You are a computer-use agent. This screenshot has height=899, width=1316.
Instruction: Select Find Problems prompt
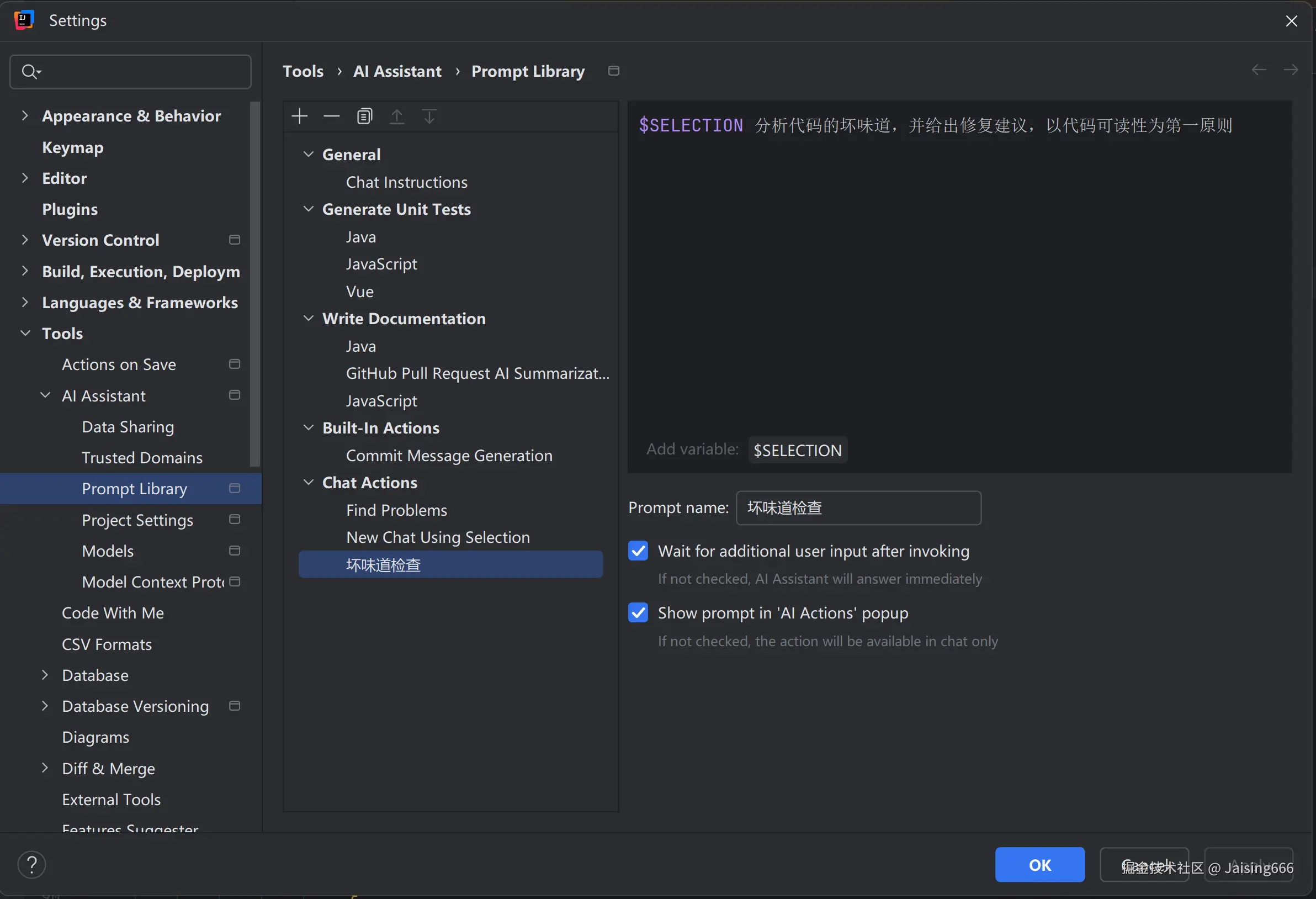396,510
